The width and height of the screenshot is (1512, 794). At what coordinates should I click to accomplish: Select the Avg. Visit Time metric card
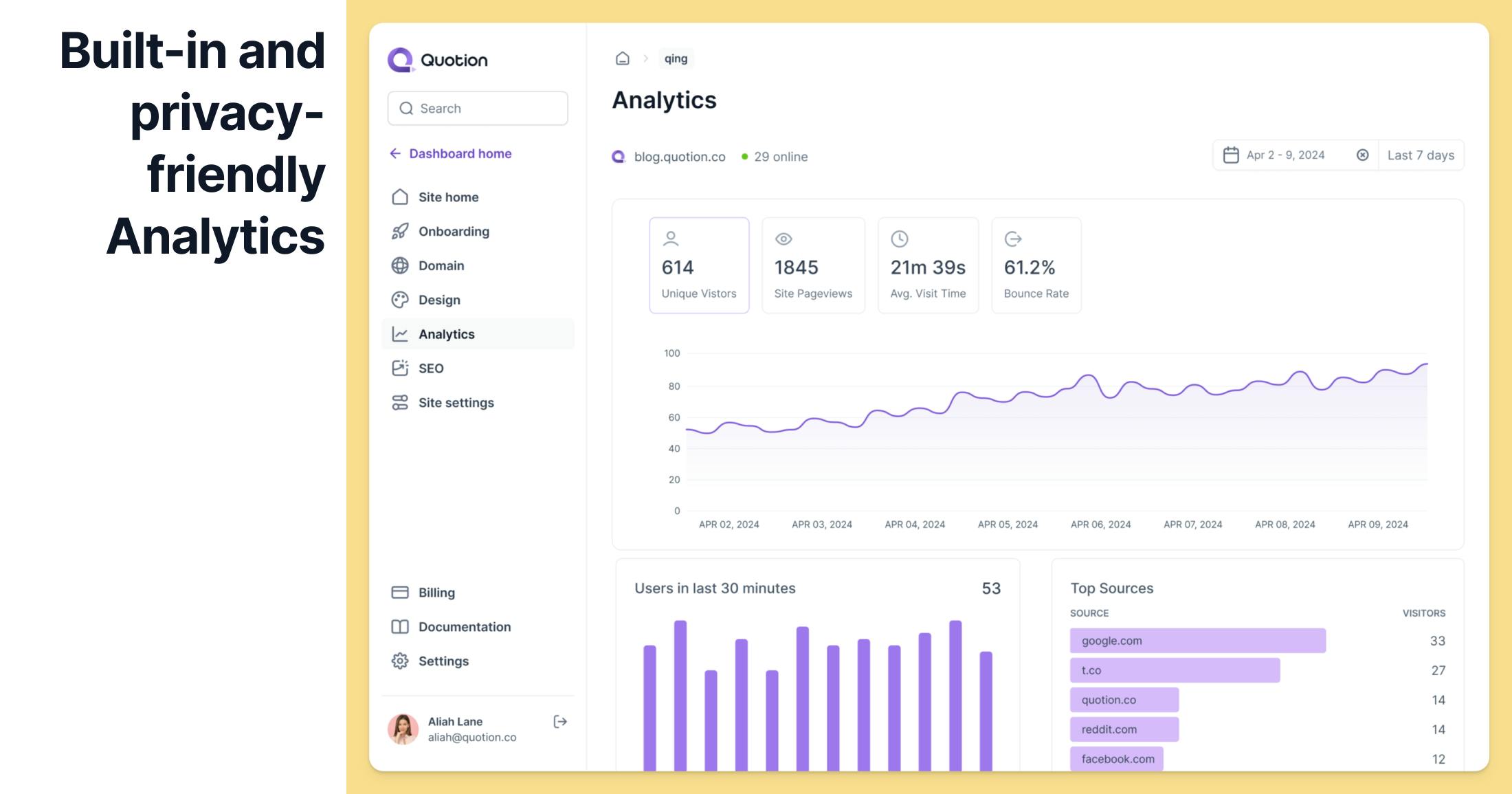coord(928,265)
